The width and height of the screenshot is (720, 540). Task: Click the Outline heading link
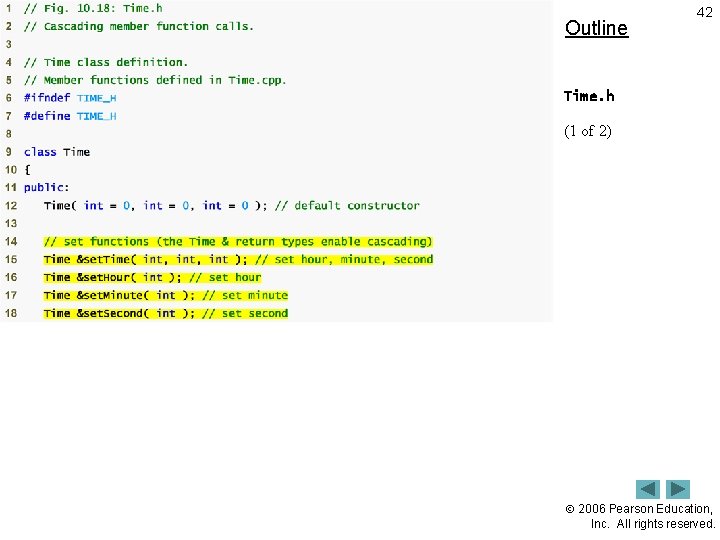tap(596, 28)
